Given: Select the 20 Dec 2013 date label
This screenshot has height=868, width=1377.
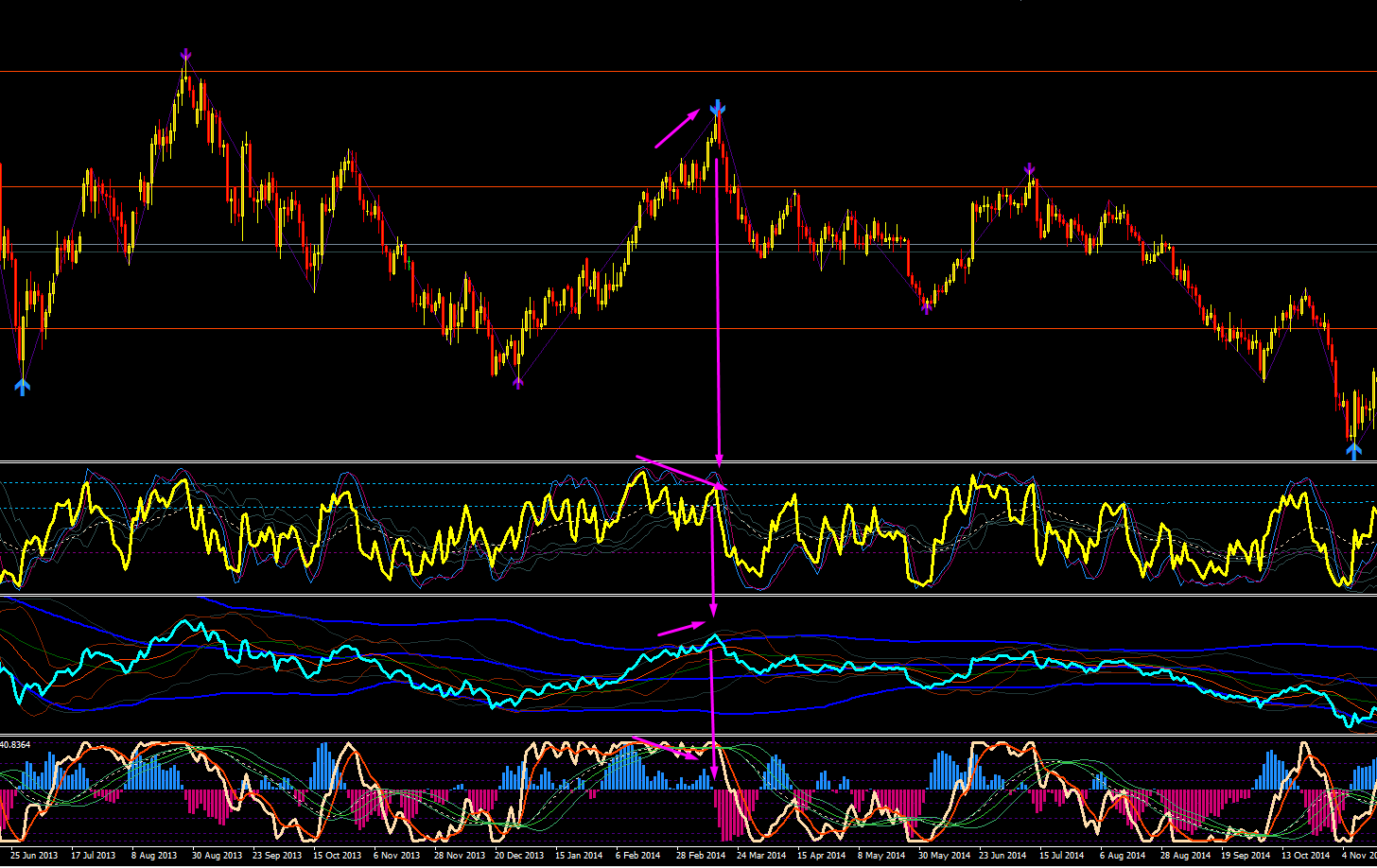Looking at the screenshot, I should click(519, 856).
